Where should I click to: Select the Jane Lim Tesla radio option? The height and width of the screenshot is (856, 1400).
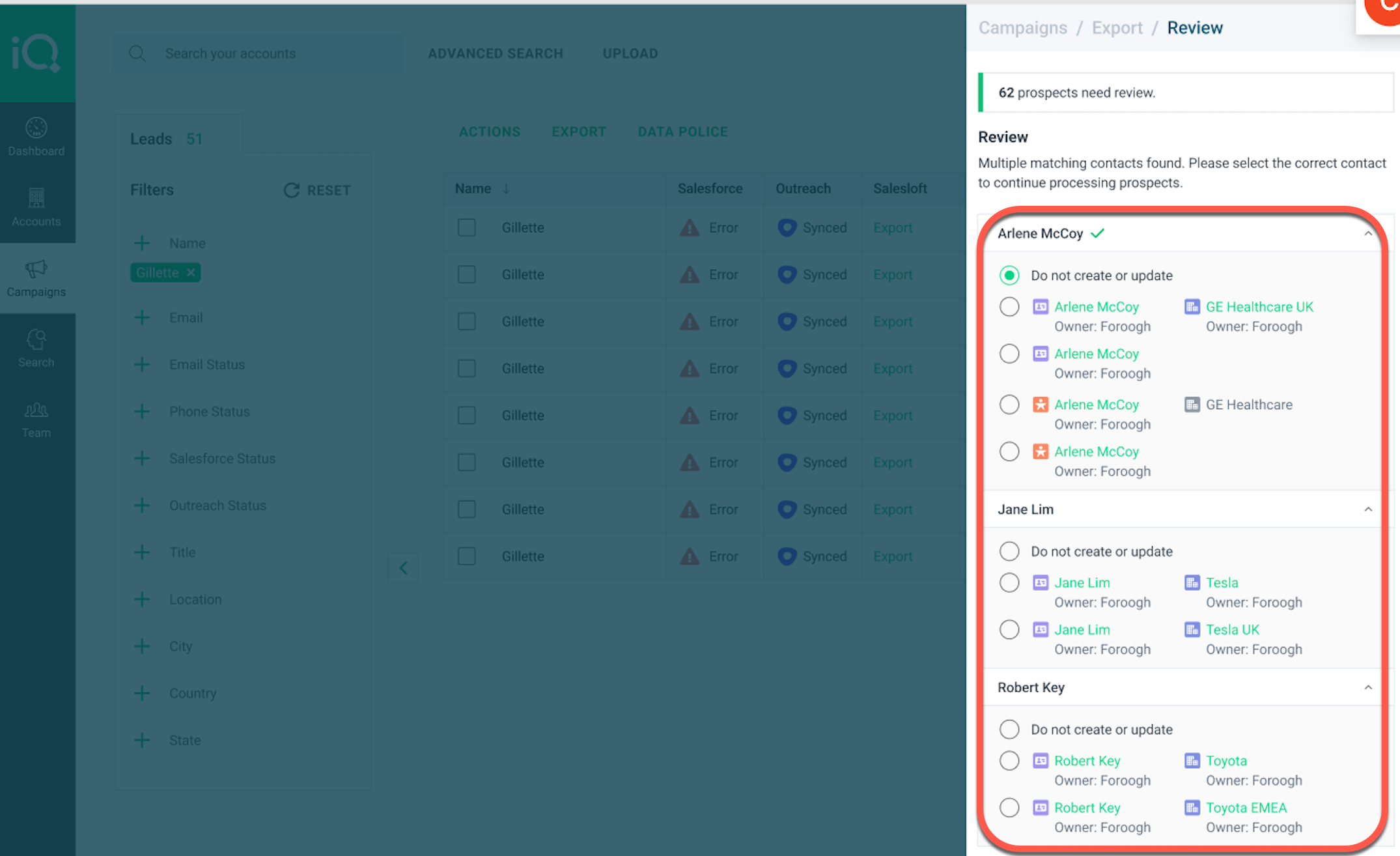click(1009, 582)
